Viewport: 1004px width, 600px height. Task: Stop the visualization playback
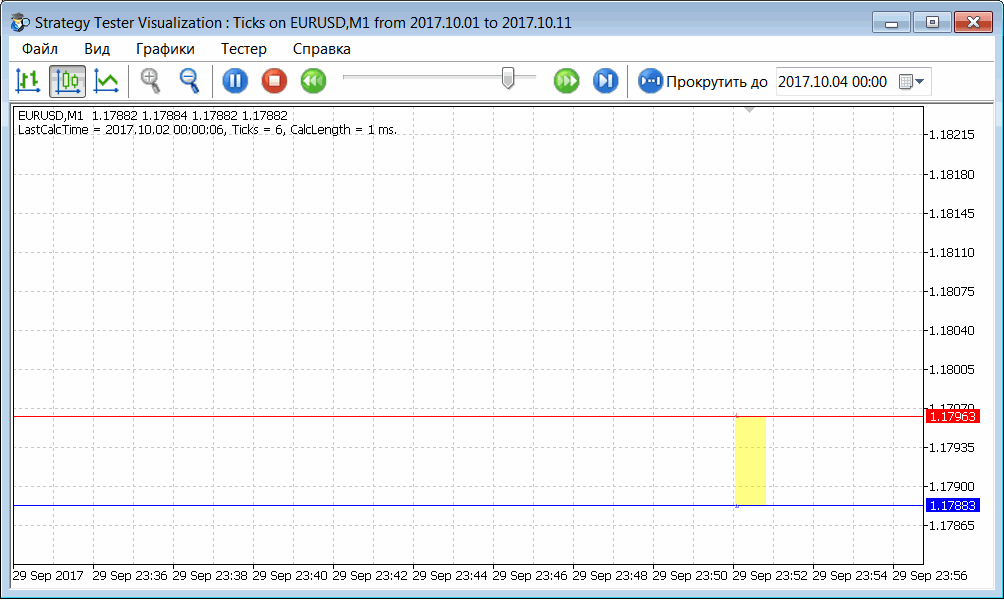[x=274, y=81]
